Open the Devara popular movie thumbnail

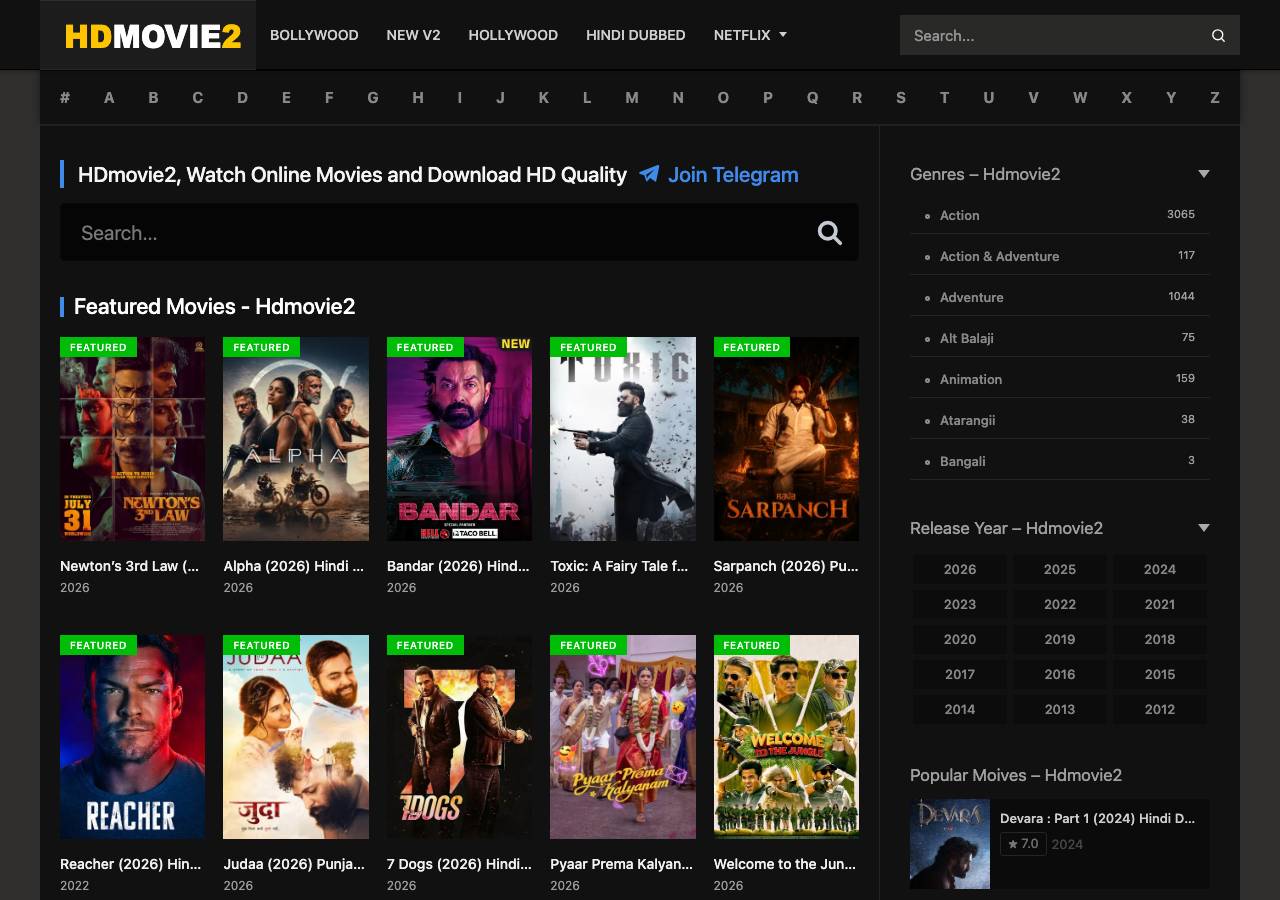[950, 844]
